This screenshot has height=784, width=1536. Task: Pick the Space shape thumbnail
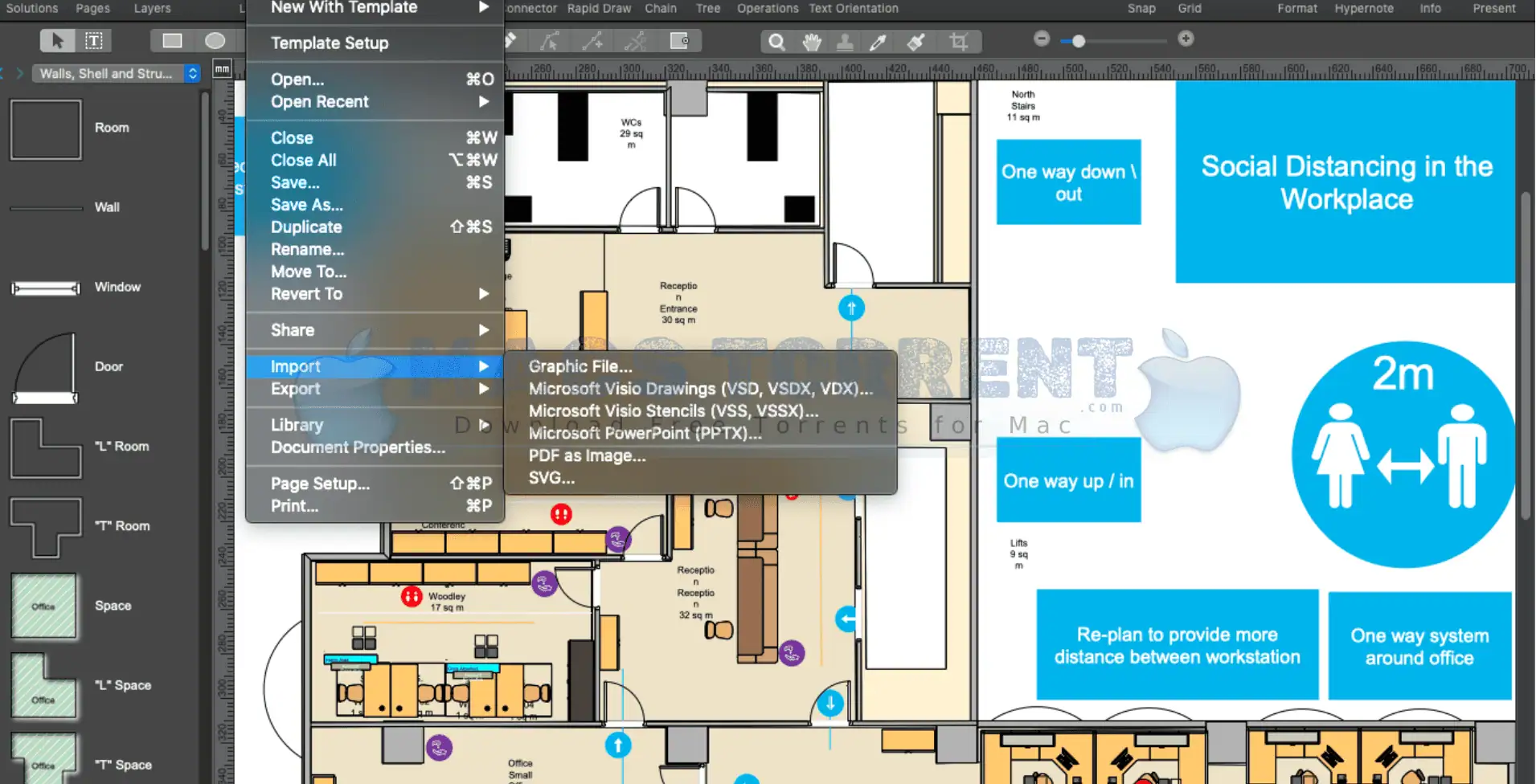[44, 606]
